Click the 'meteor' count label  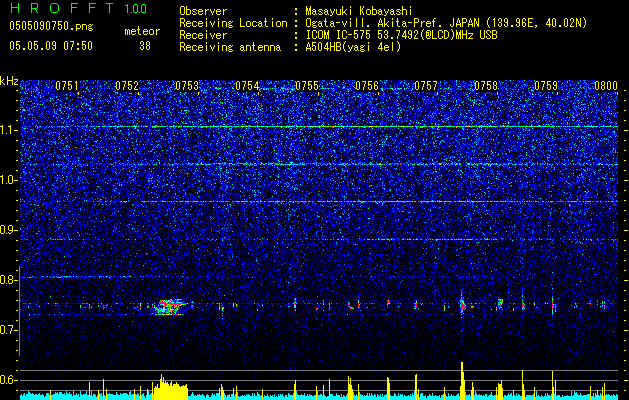point(142,31)
